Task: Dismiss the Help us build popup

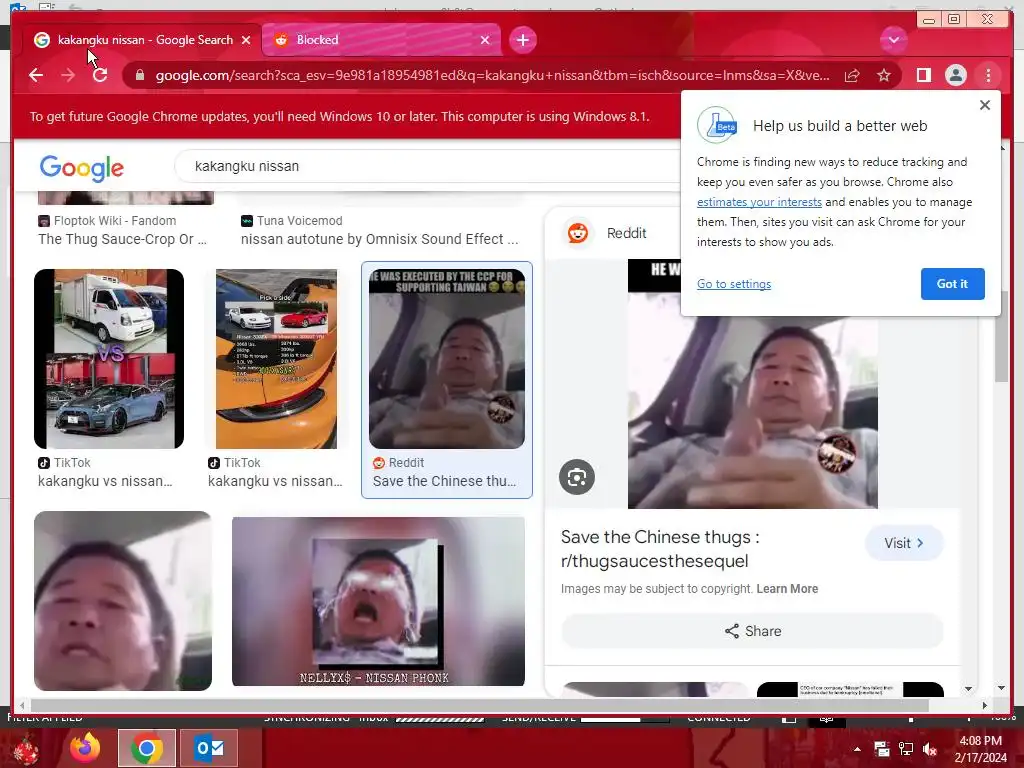Action: coord(985,105)
